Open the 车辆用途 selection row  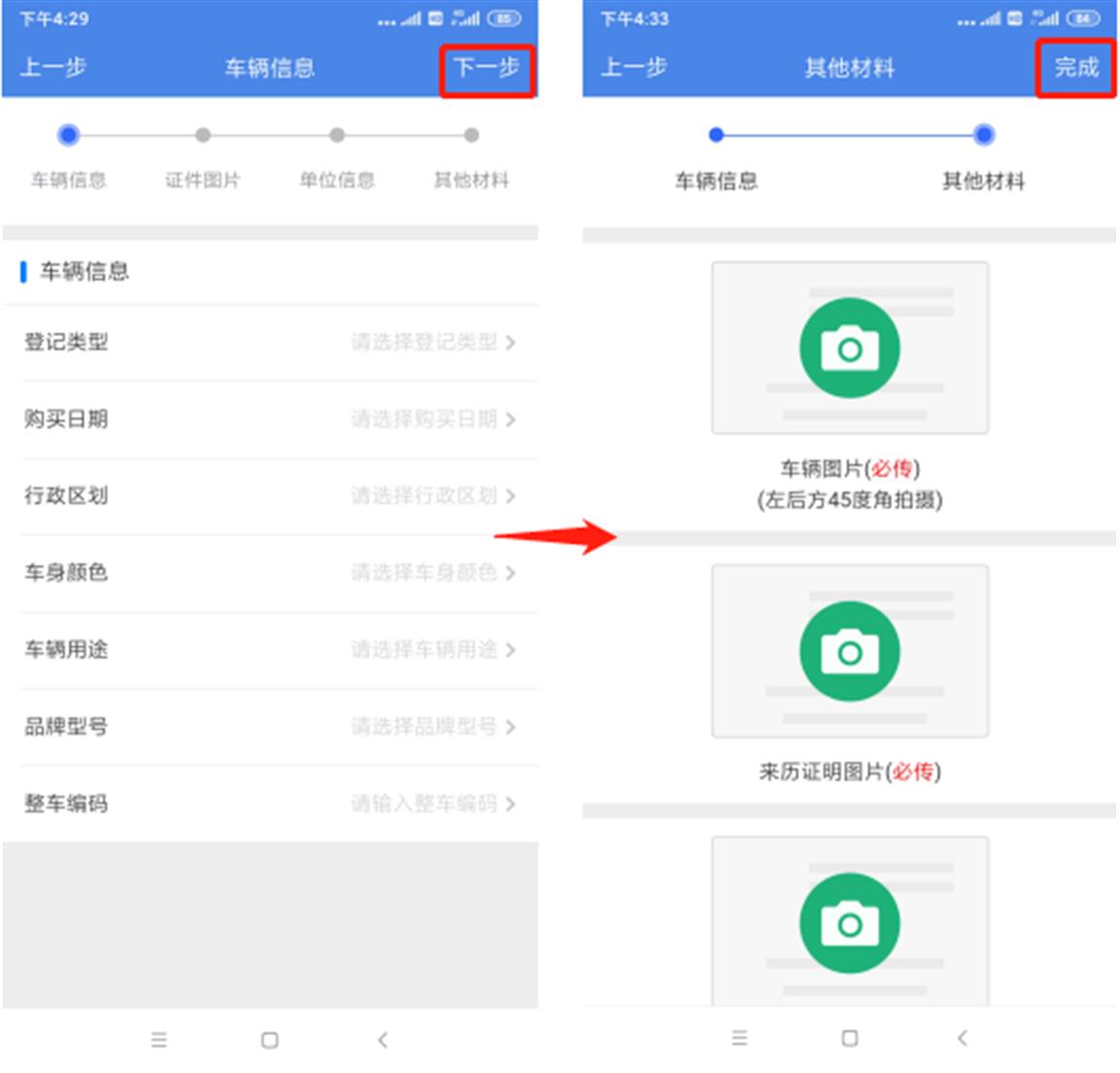click(x=270, y=649)
